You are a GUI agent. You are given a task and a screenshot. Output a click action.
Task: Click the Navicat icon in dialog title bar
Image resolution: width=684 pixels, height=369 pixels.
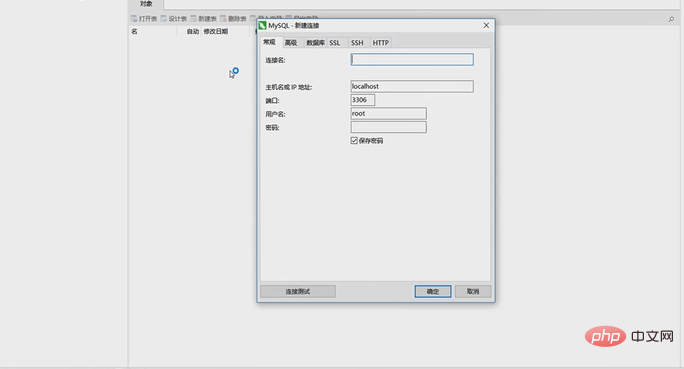[262, 26]
